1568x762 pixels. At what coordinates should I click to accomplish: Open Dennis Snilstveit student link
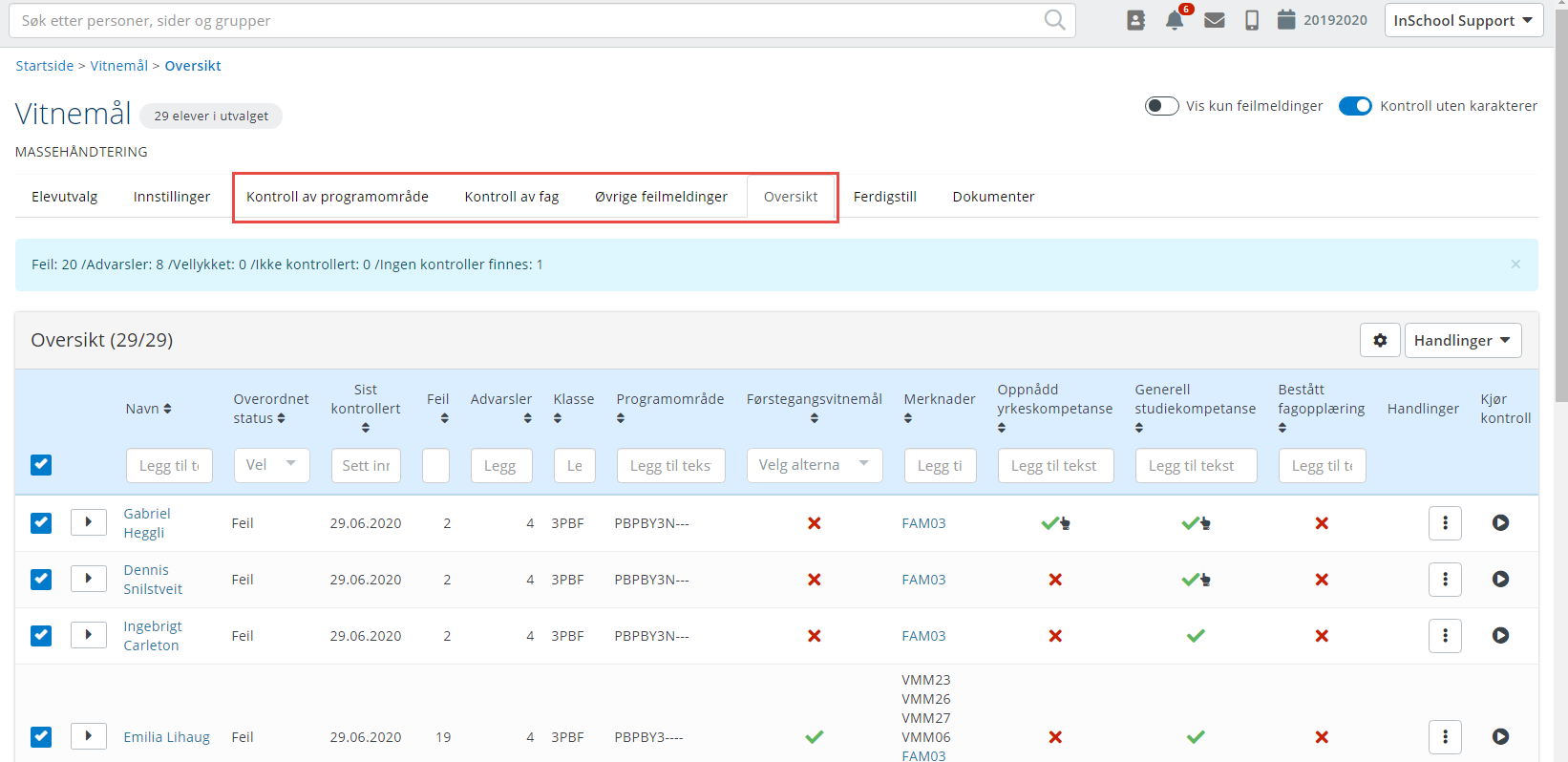[x=153, y=580]
